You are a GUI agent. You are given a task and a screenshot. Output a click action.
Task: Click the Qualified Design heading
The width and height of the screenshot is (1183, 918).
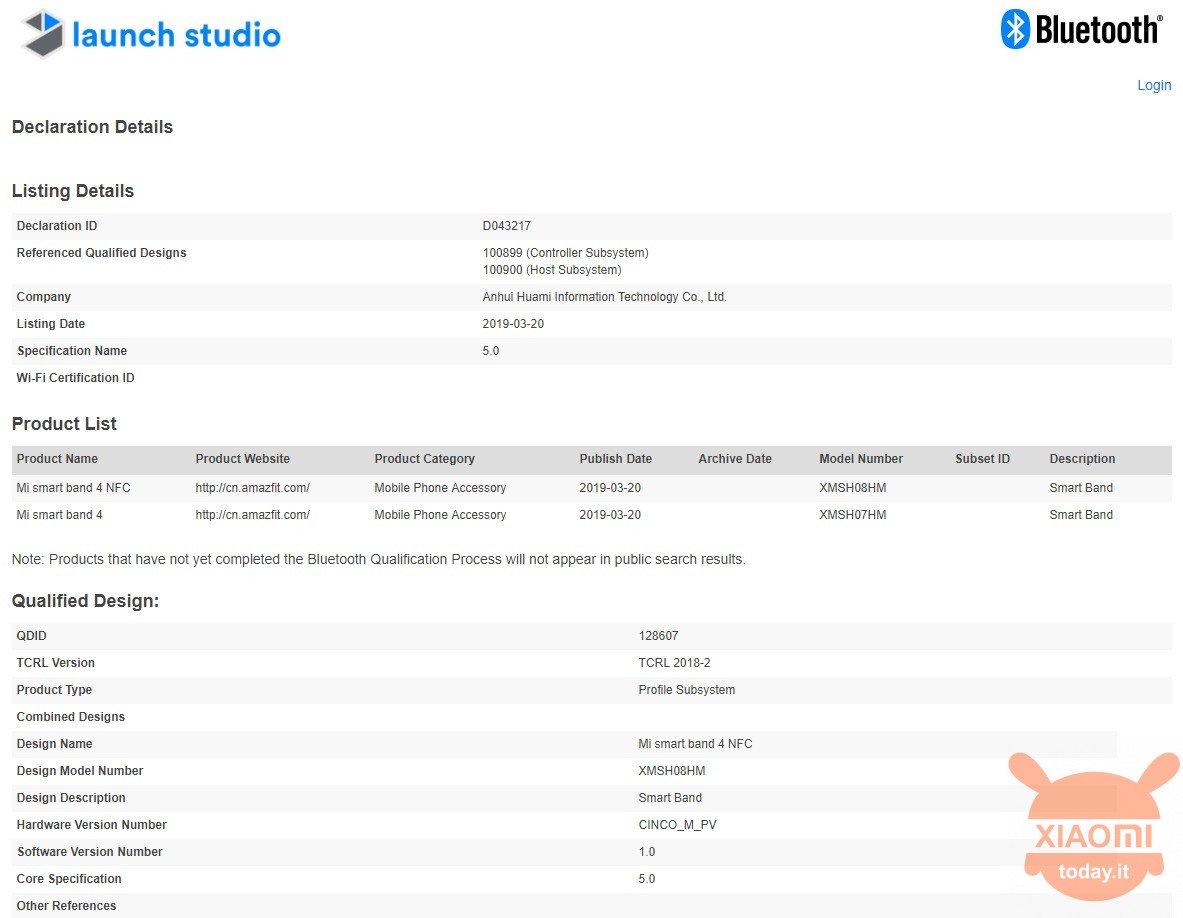click(85, 601)
